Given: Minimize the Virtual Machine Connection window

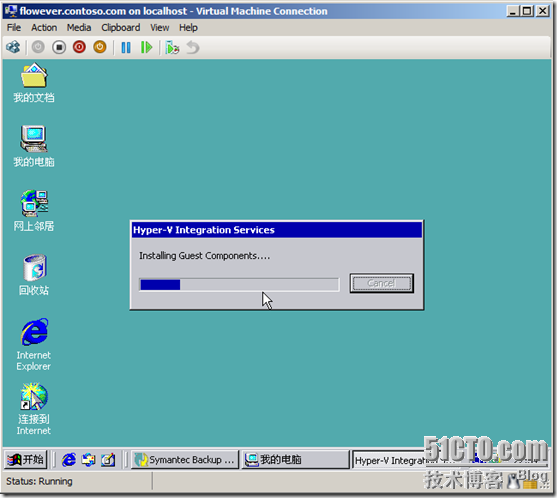Looking at the screenshot, I should coord(512,11).
